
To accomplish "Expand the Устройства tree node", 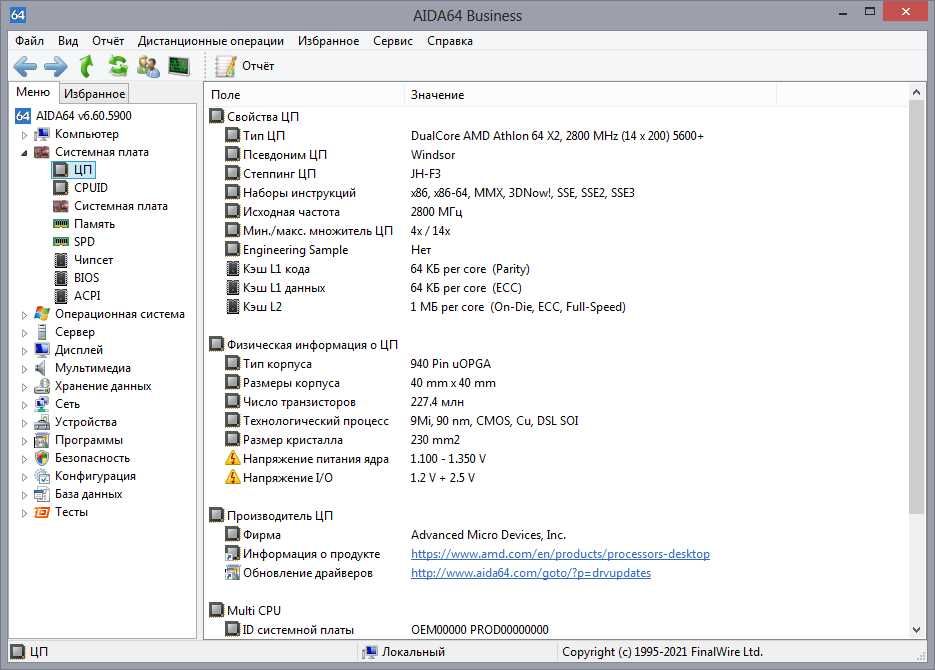I will 24,423.
